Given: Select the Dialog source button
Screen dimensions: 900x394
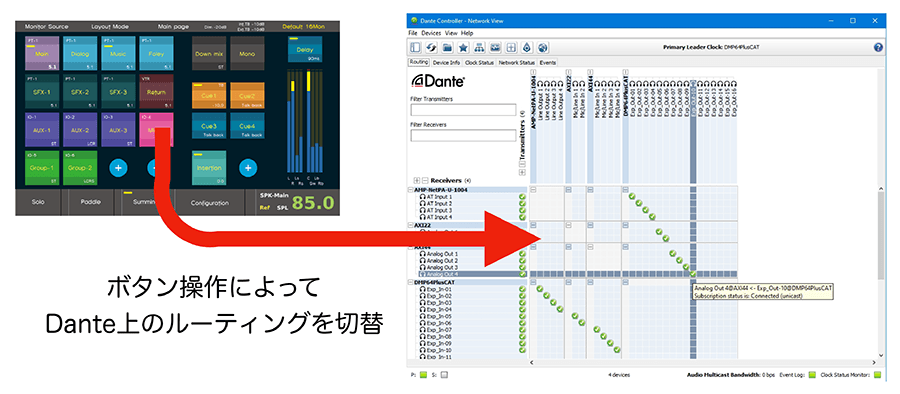Looking at the screenshot, I should [x=80, y=53].
